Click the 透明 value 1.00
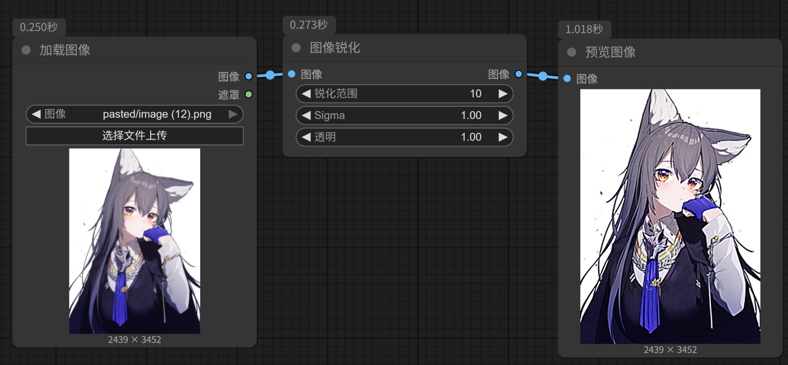The height and width of the screenshot is (365, 788). pyautogui.click(x=471, y=137)
